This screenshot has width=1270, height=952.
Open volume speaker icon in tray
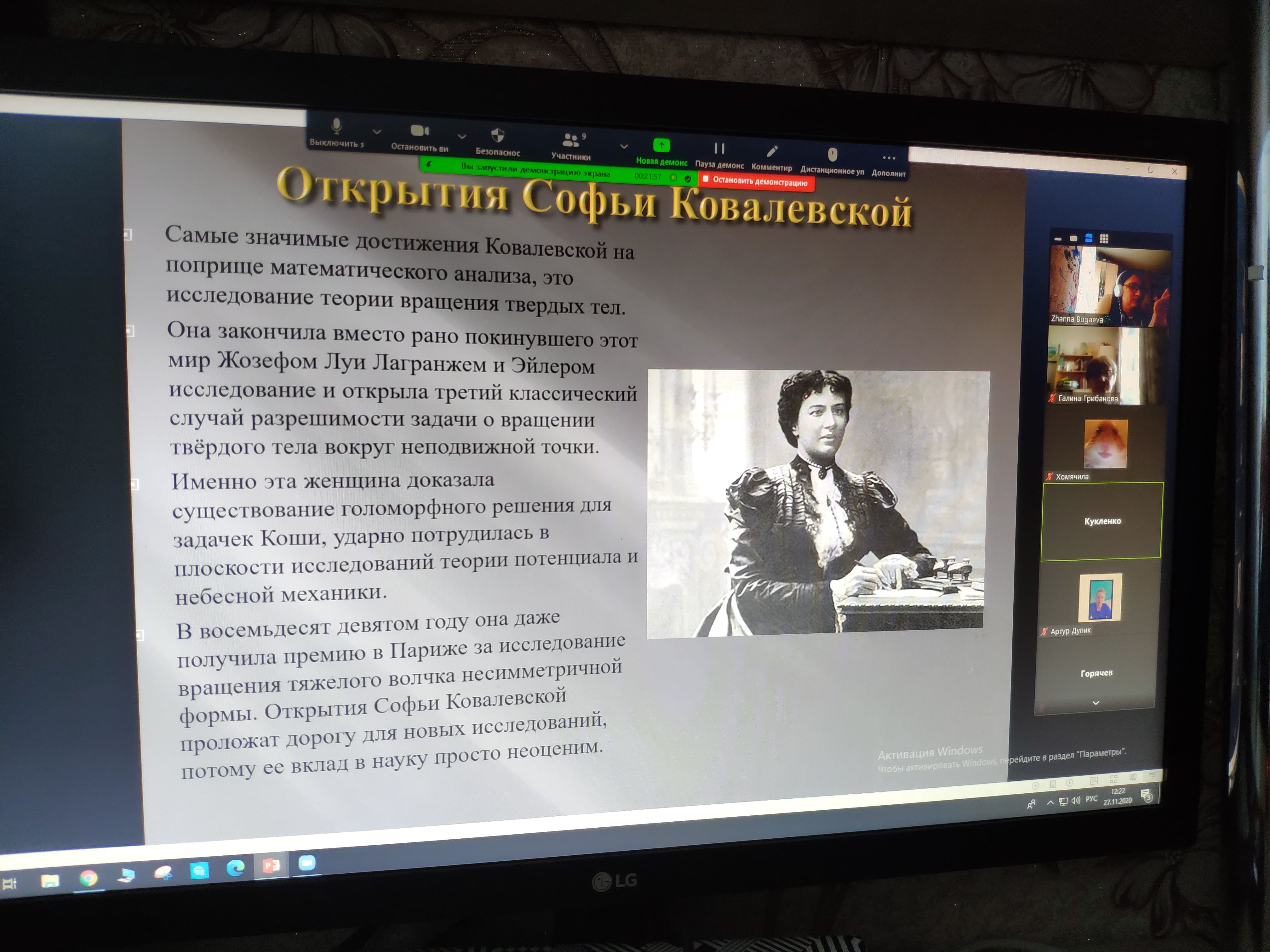click(1075, 801)
